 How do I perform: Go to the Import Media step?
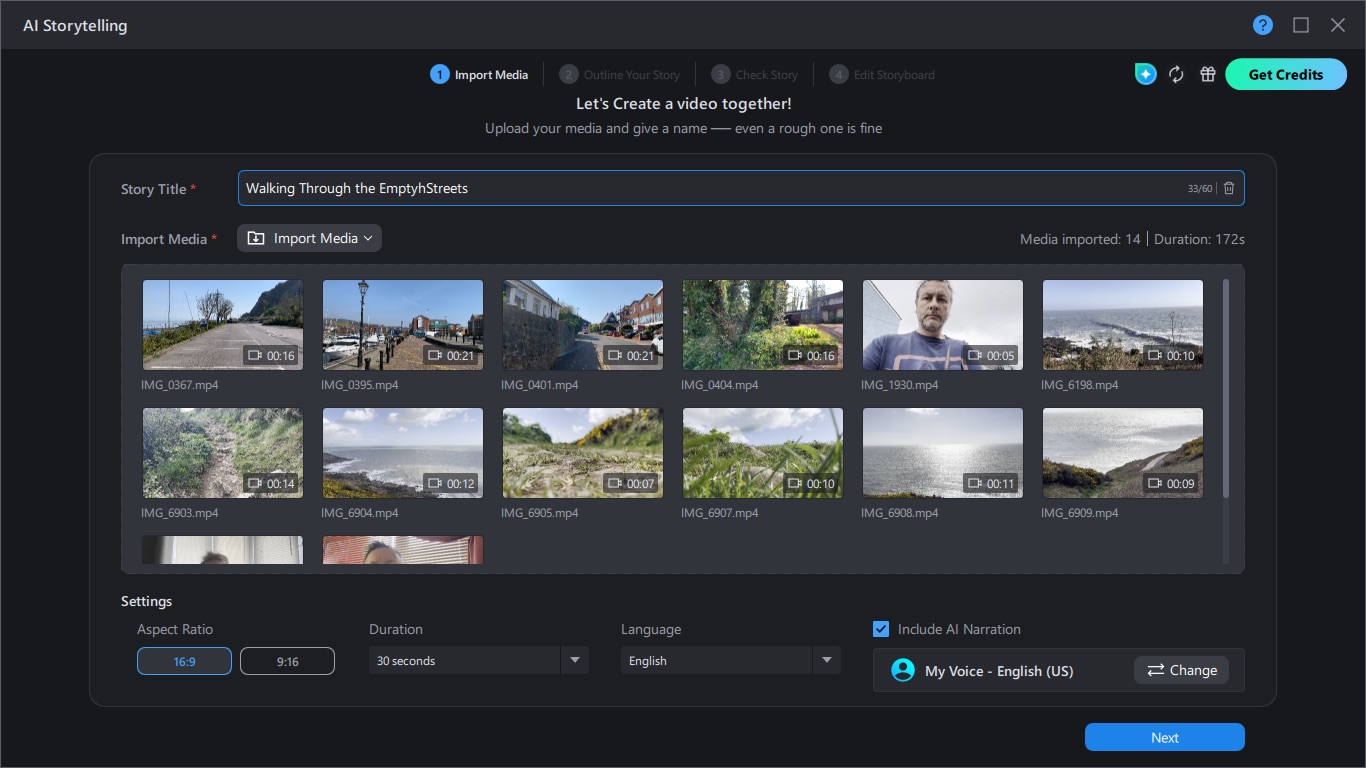(x=479, y=74)
